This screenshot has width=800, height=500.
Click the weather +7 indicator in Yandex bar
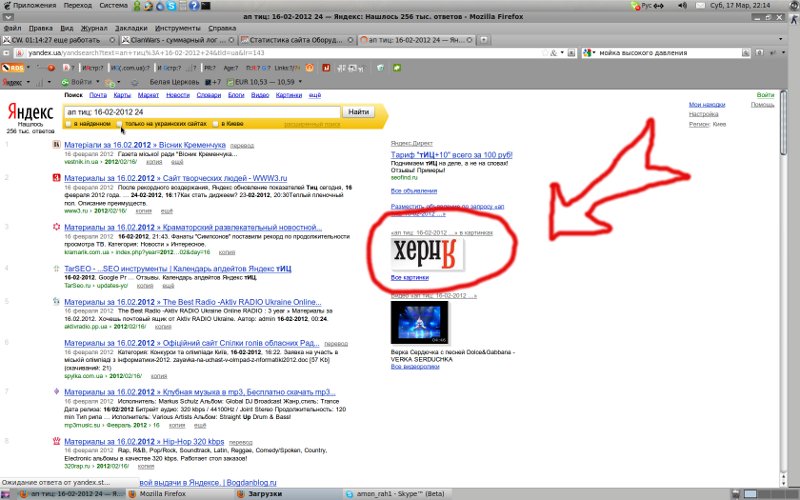click(x=213, y=82)
